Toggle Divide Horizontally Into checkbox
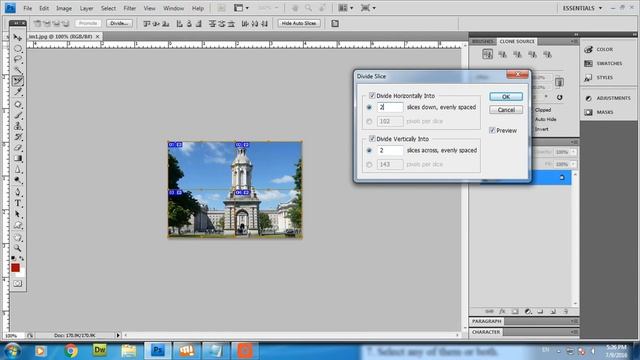 [x=372, y=96]
